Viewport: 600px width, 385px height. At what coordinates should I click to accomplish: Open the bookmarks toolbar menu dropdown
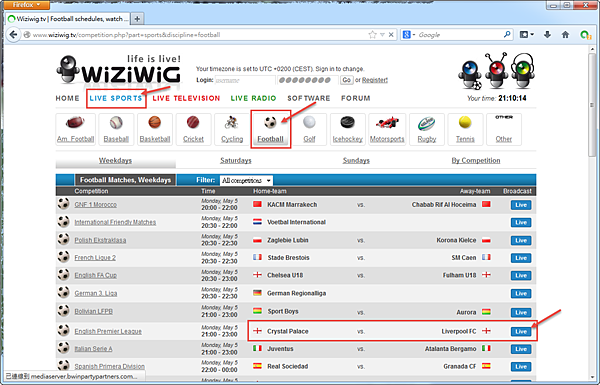pyautogui.click(x=527, y=35)
